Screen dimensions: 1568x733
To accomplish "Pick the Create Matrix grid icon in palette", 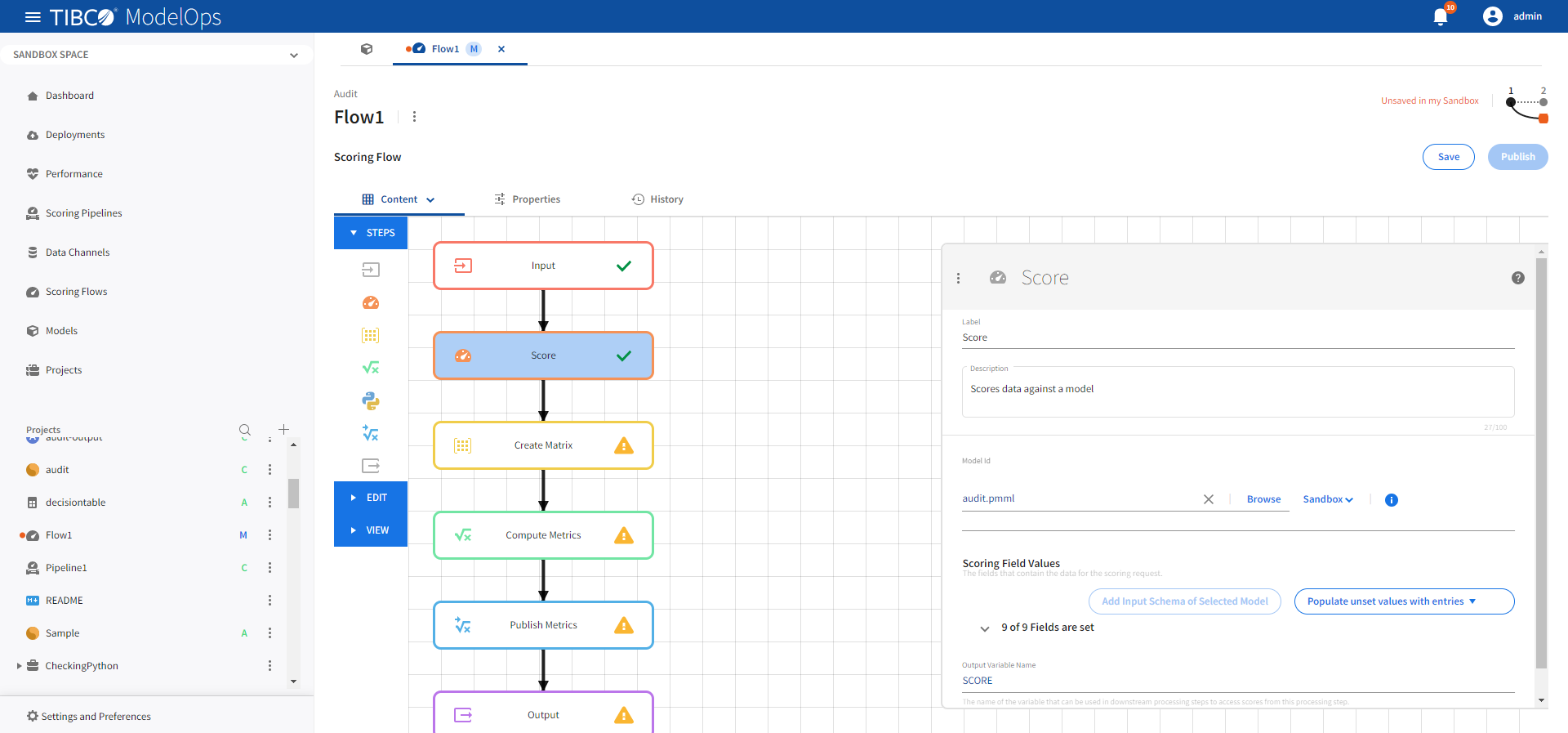I will [x=370, y=335].
